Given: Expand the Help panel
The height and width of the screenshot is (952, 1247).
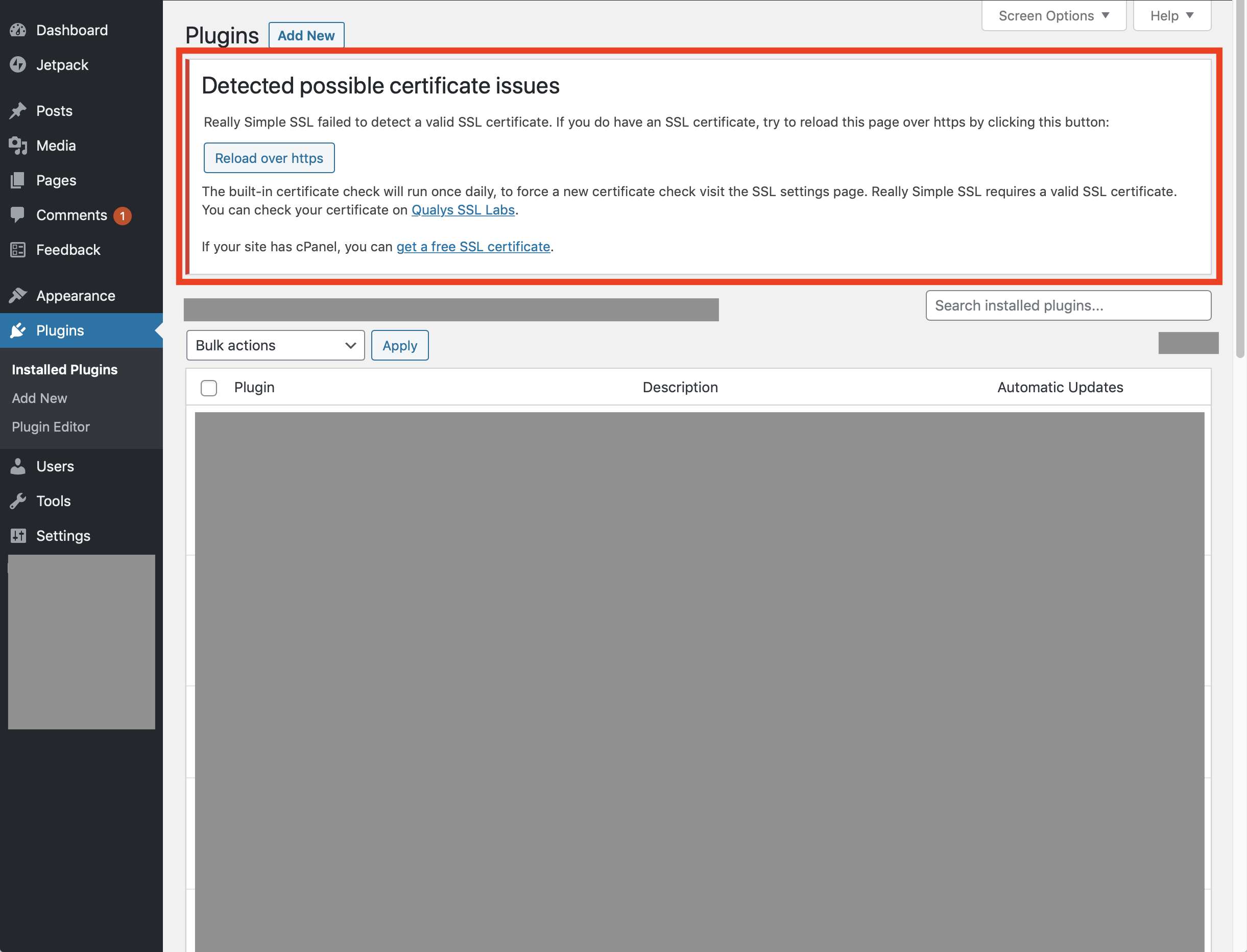Looking at the screenshot, I should [x=1171, y=15].
